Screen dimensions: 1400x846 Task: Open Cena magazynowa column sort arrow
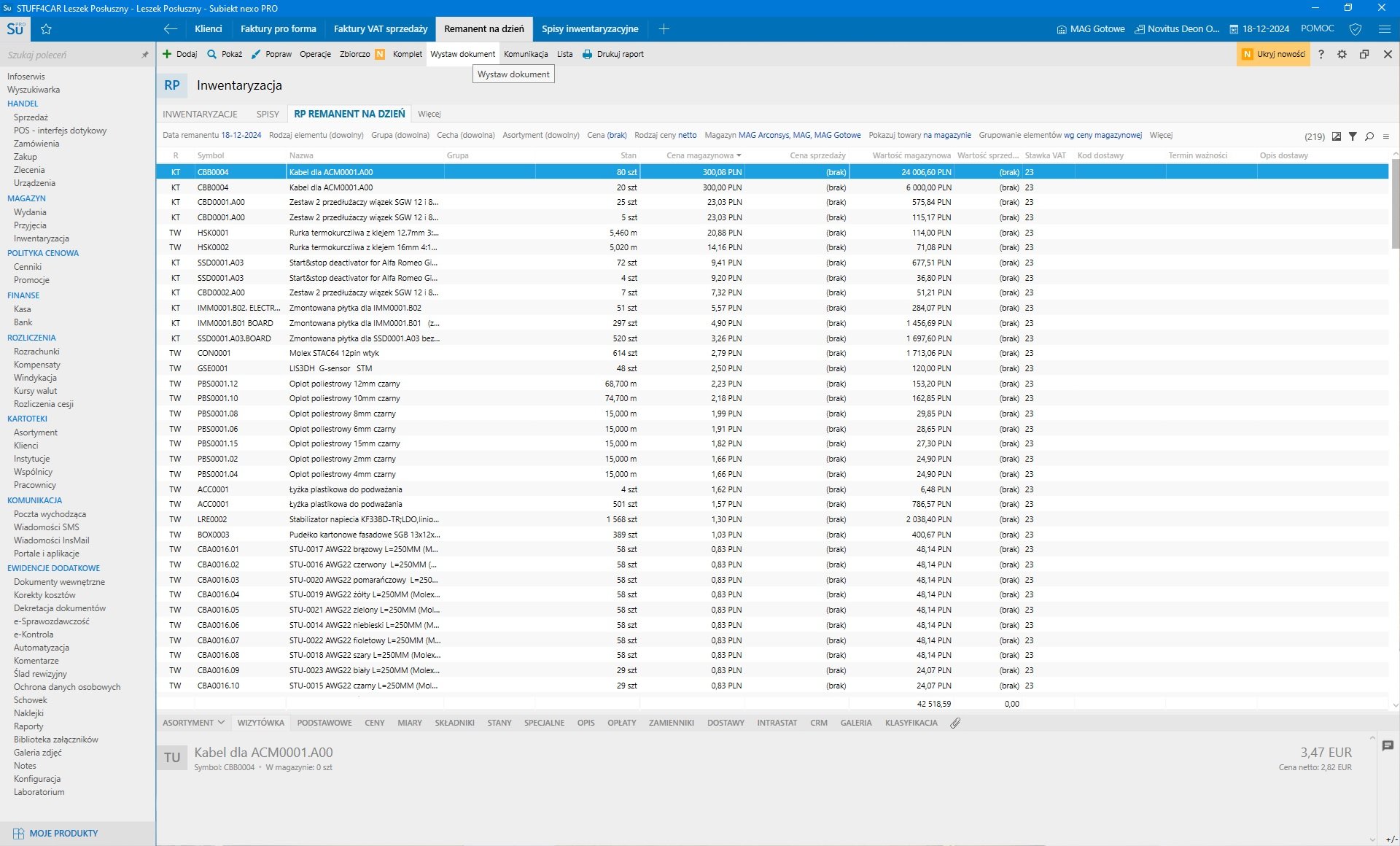click(739, 155)
